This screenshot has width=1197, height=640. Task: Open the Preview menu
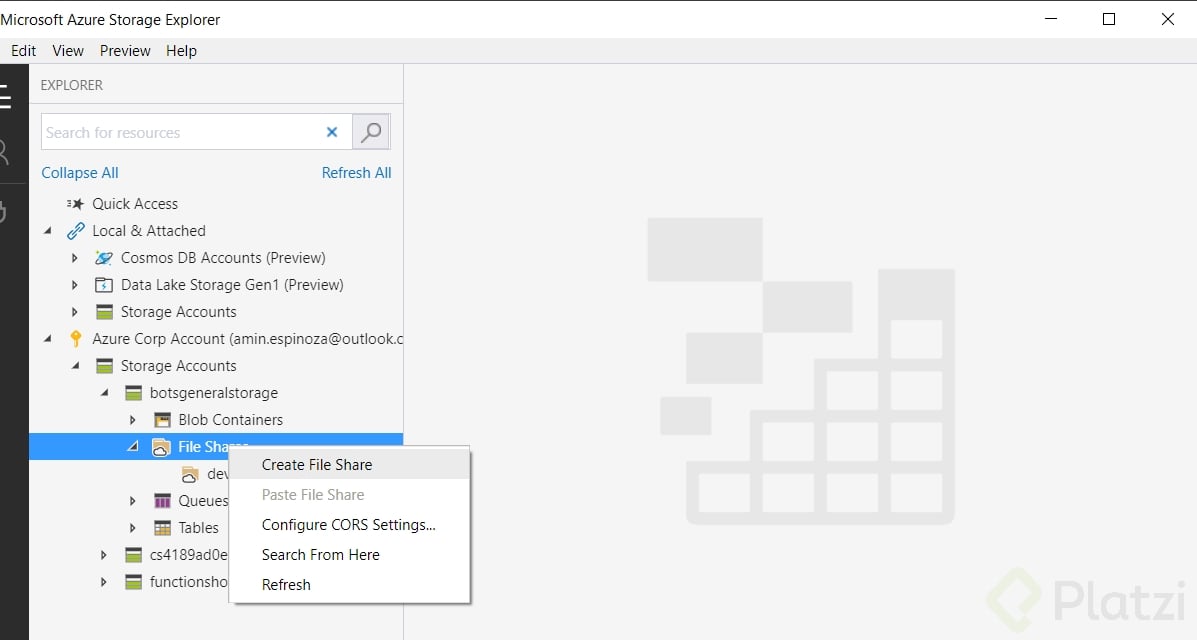[x=125, y=50]
